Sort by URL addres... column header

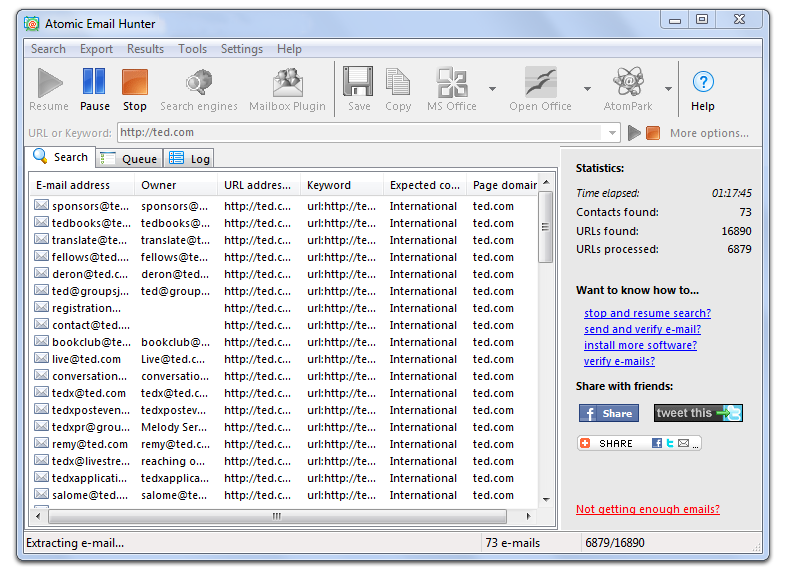259,185
